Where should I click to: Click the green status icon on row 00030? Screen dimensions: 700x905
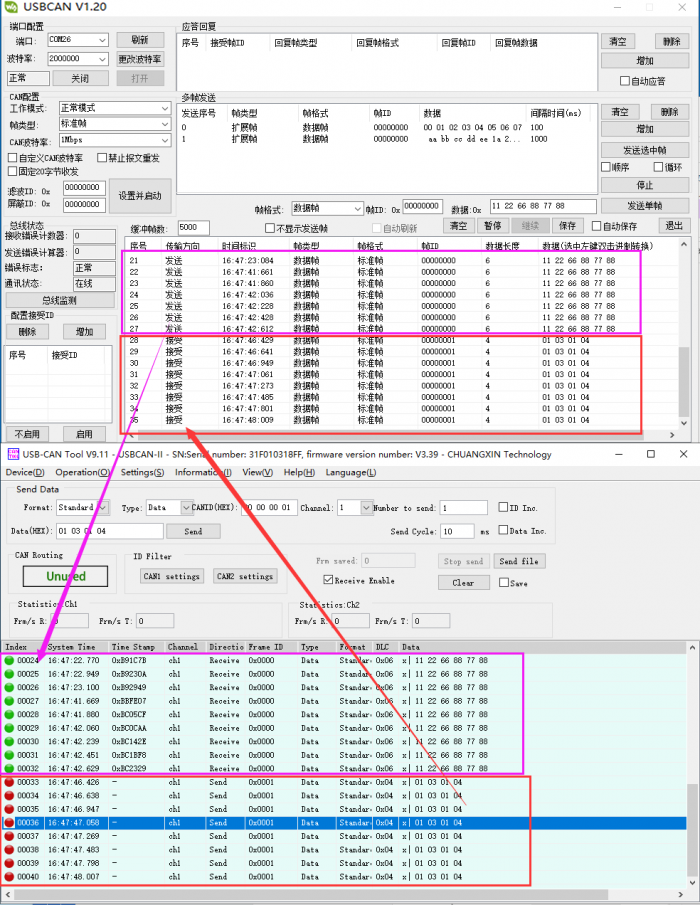(x=9, y=742)
